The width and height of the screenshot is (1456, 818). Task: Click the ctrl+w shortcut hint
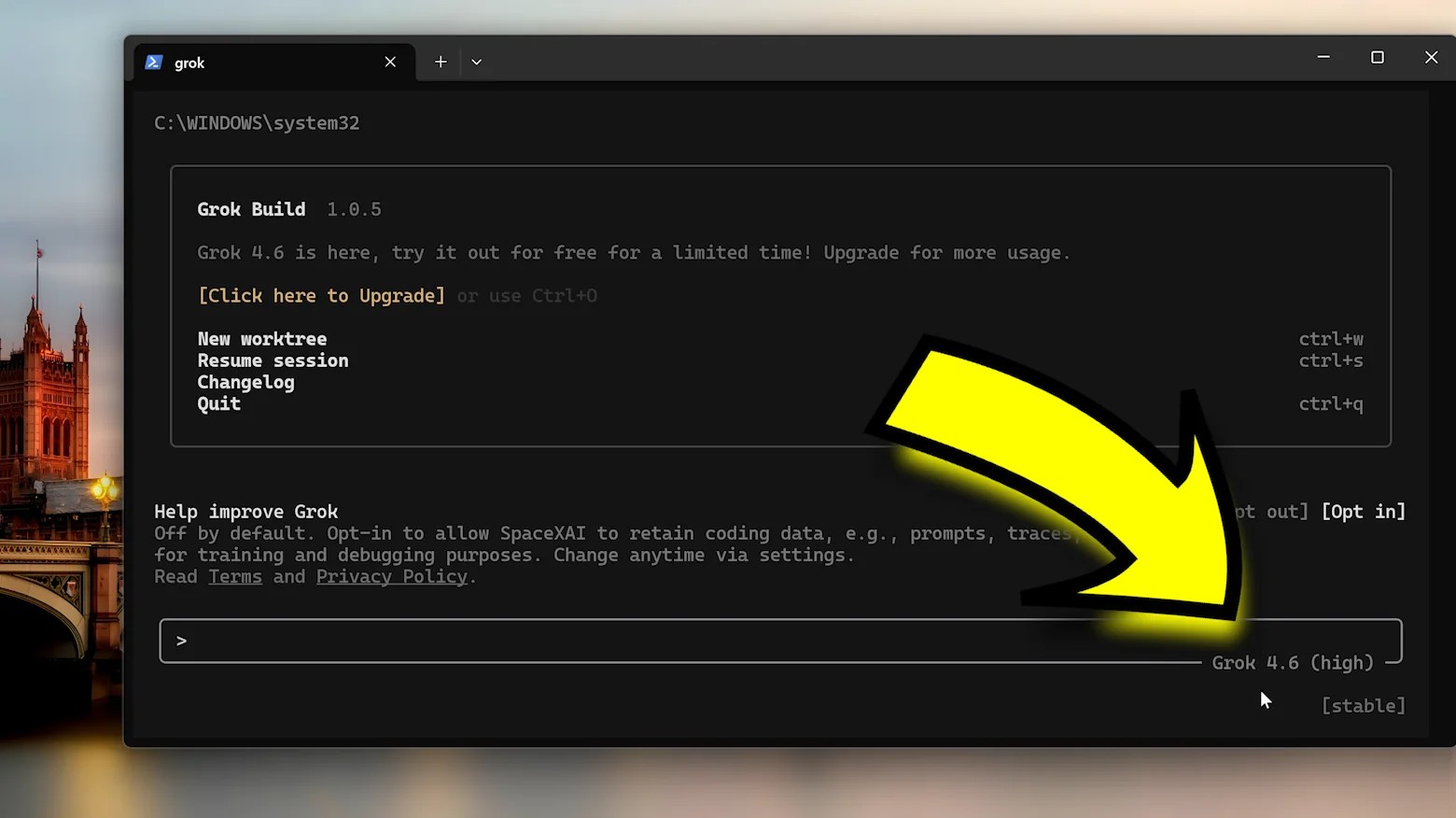pos(1331,339)
